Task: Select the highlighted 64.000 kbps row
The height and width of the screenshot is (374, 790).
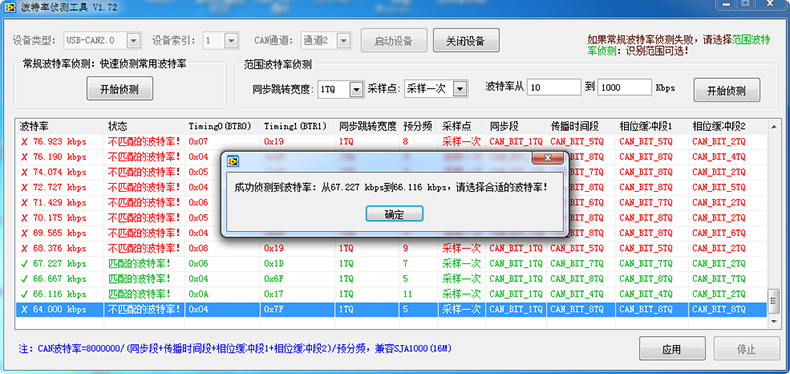Action: [x=391, y=309]
